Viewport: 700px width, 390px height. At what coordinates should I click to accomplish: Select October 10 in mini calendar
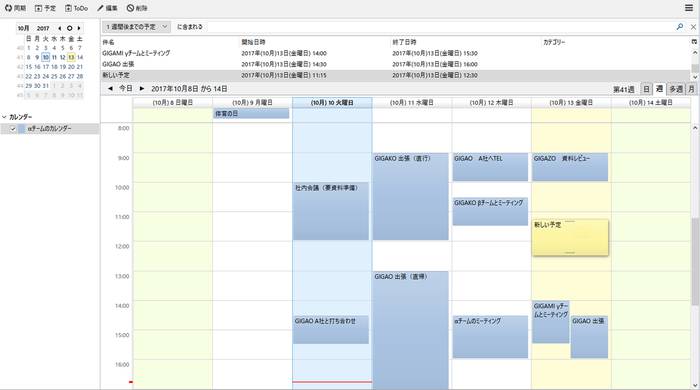pos(46,57)
